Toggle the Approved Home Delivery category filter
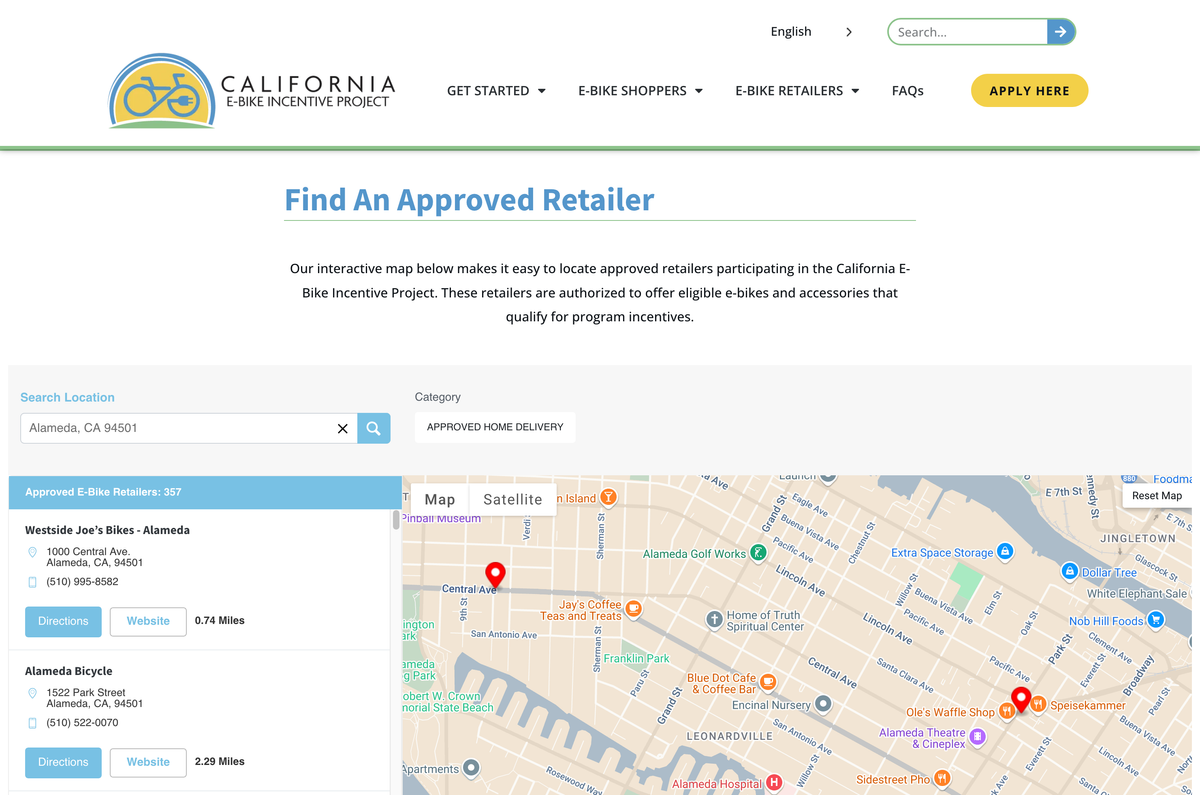This screenshot has height=795, width=1200. click(495, 427)
